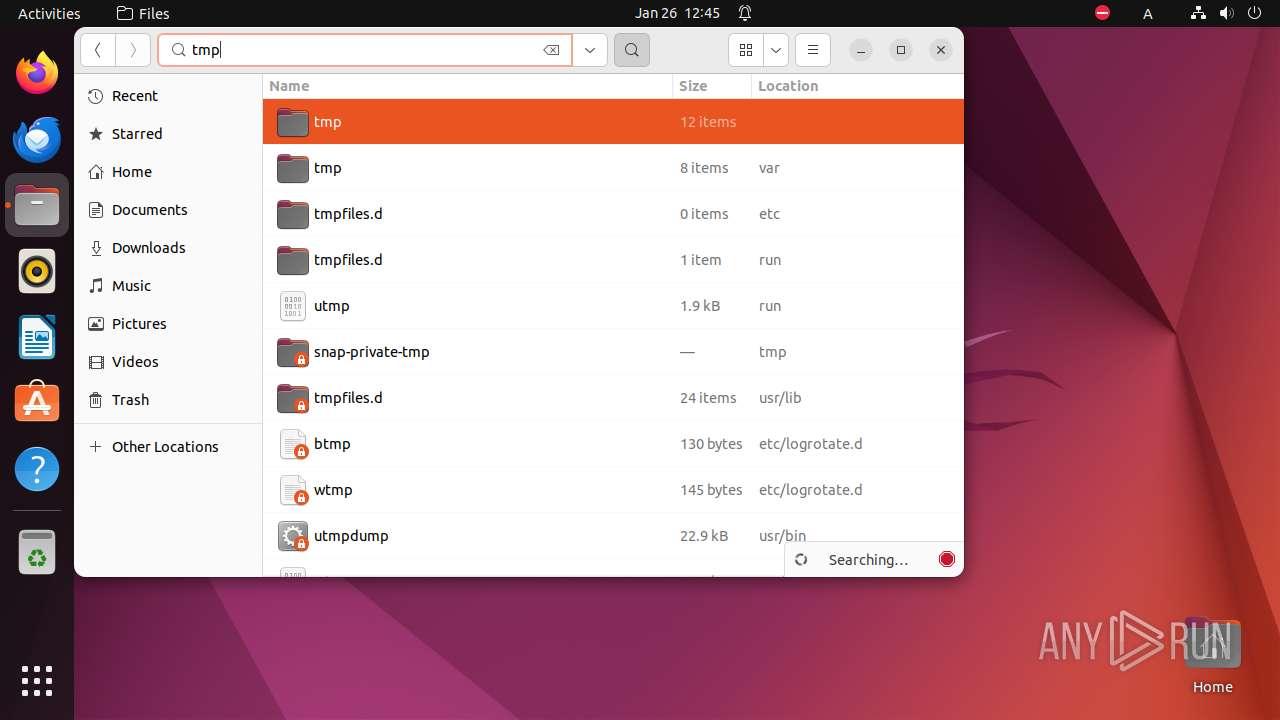Open Help from the dock

tap(37, 469)
